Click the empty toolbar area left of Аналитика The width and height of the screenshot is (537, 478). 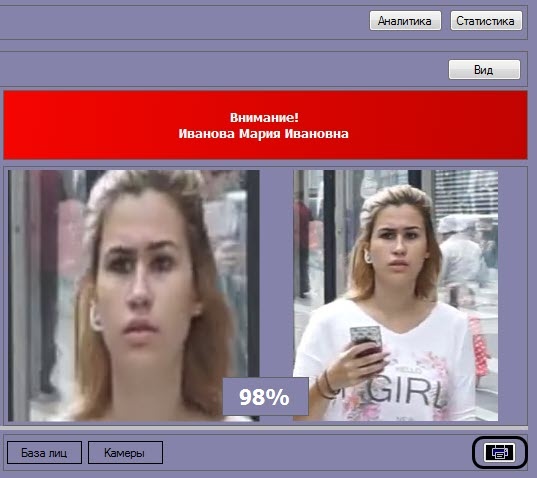click(183, 22)
